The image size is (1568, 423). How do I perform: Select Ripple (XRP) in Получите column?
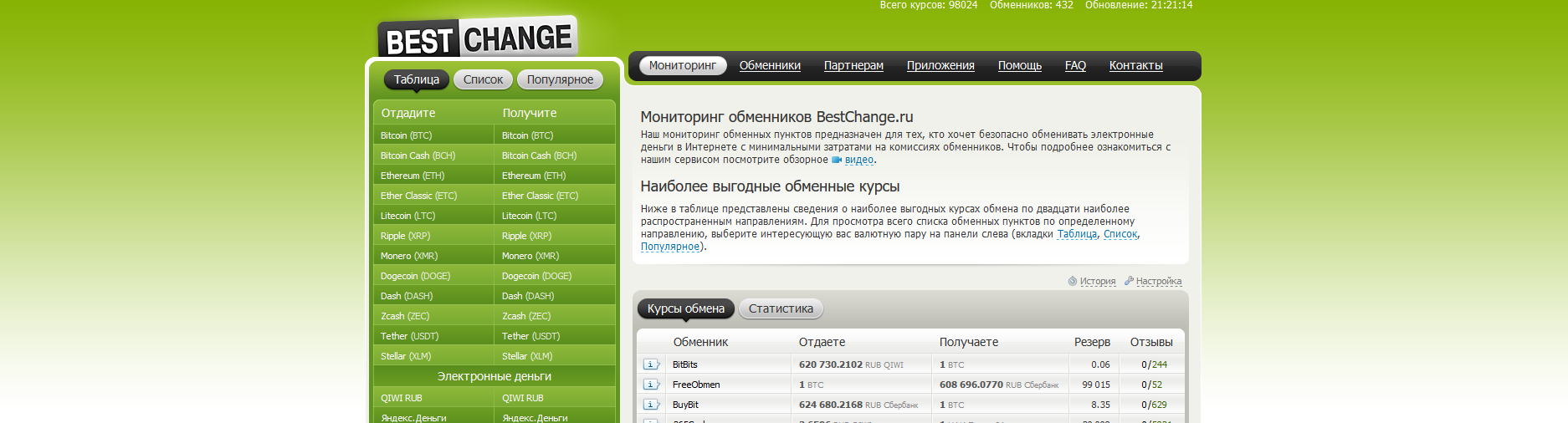tap(555, 236)
